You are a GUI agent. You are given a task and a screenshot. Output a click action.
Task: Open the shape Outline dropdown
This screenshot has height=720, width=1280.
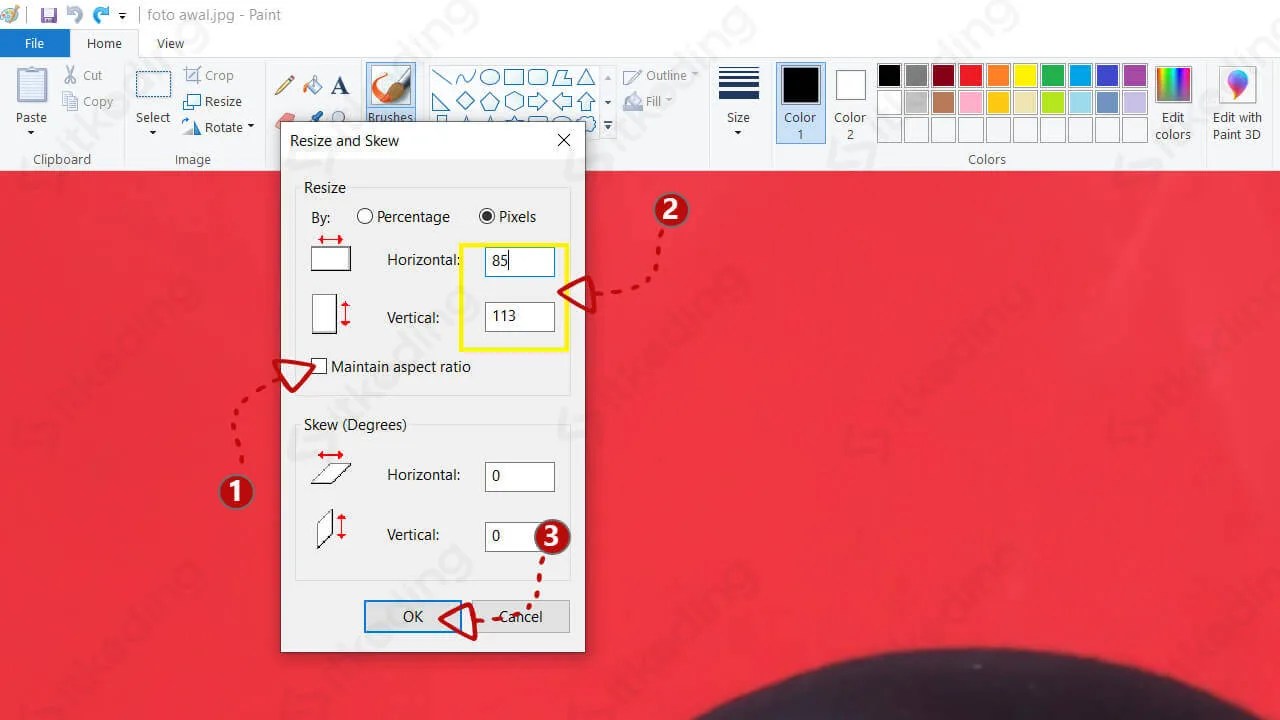tap(661, 76)
